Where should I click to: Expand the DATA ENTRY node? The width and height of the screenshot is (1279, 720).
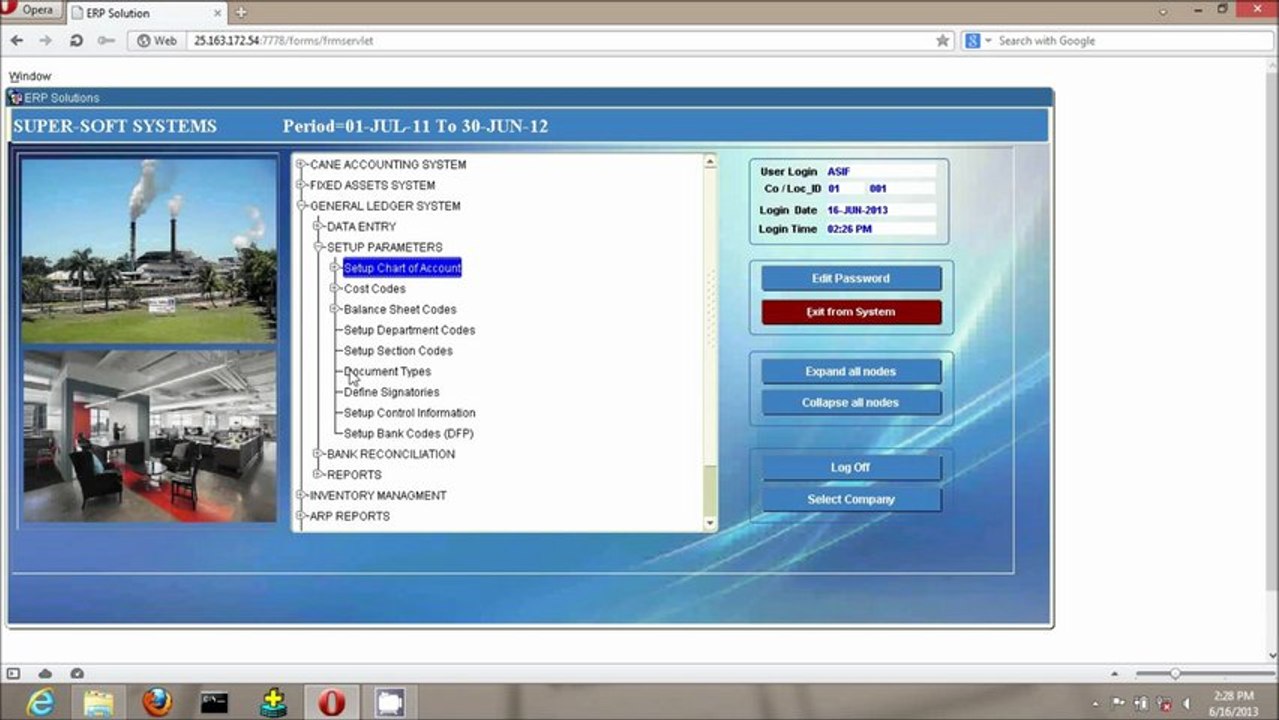click(x=318, y=226)
